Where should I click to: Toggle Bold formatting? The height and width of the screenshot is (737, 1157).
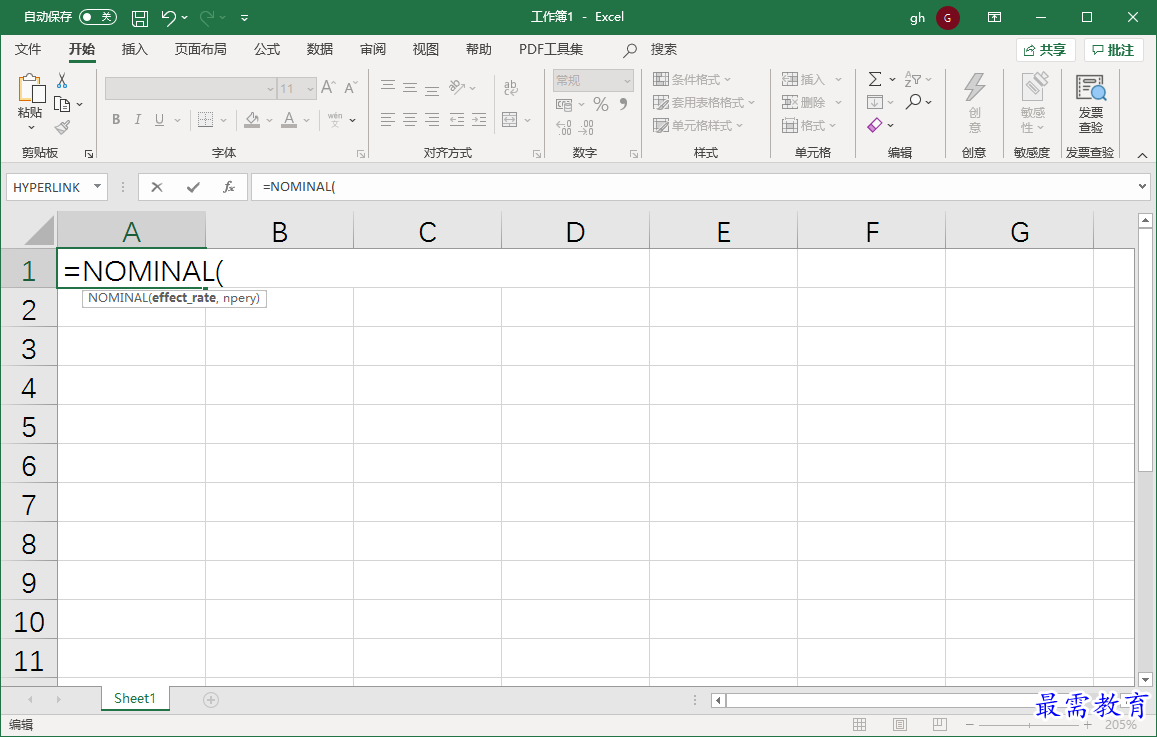(x=116, y=120)
